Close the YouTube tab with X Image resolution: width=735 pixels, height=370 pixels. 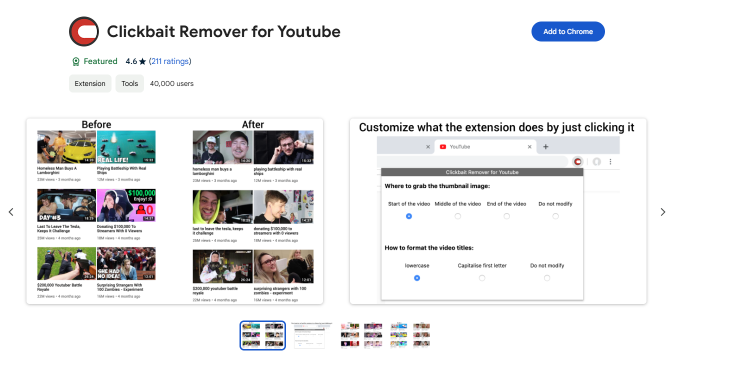pyautogui.click(x=529, y=147)
